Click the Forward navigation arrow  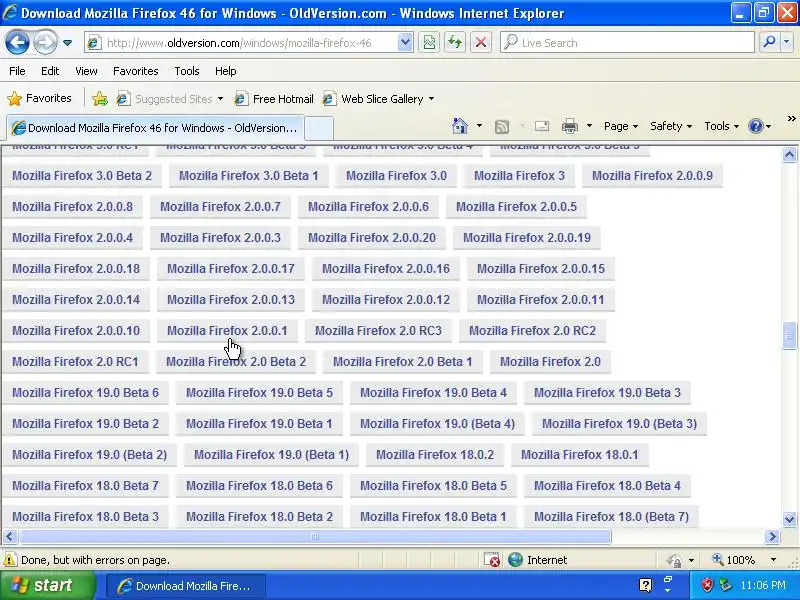click(x=45, y=42)
